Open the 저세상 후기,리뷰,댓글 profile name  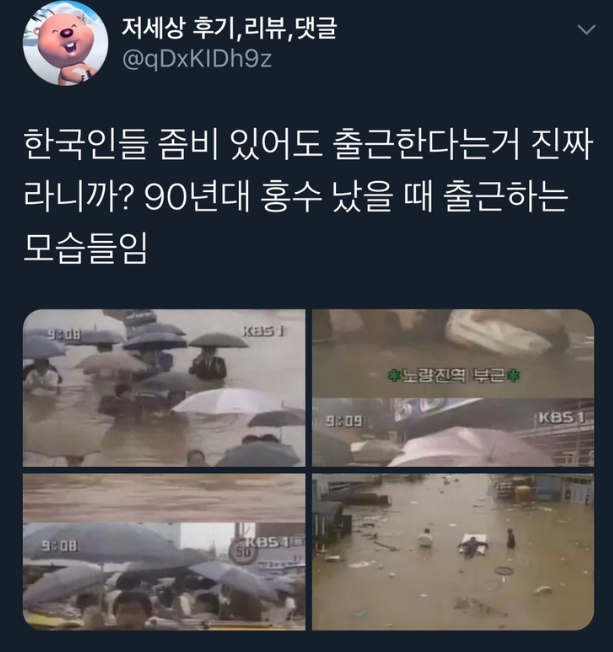[x=229, y=28]
